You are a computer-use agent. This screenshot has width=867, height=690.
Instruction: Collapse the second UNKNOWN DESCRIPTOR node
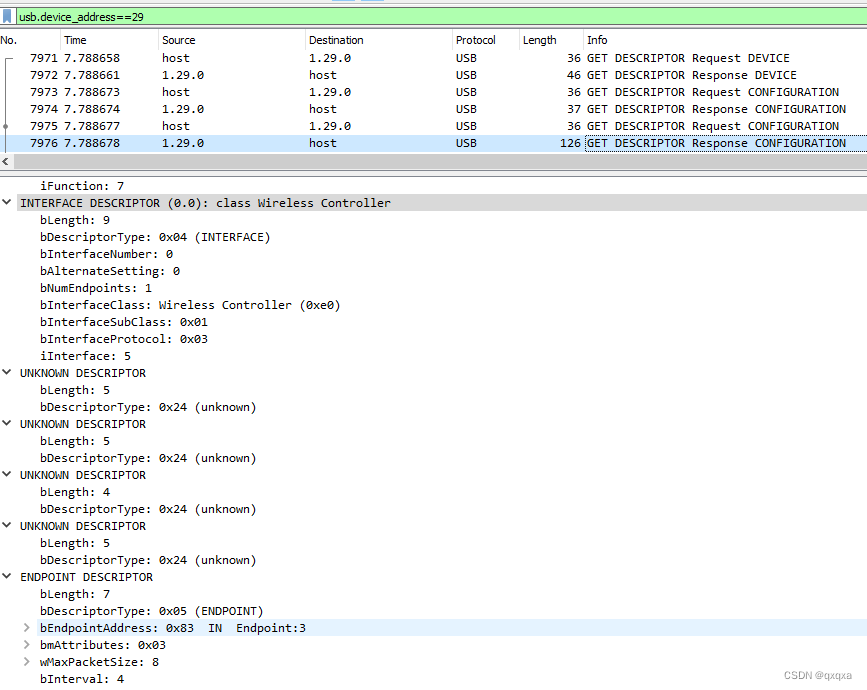click(x=7, y=423)
